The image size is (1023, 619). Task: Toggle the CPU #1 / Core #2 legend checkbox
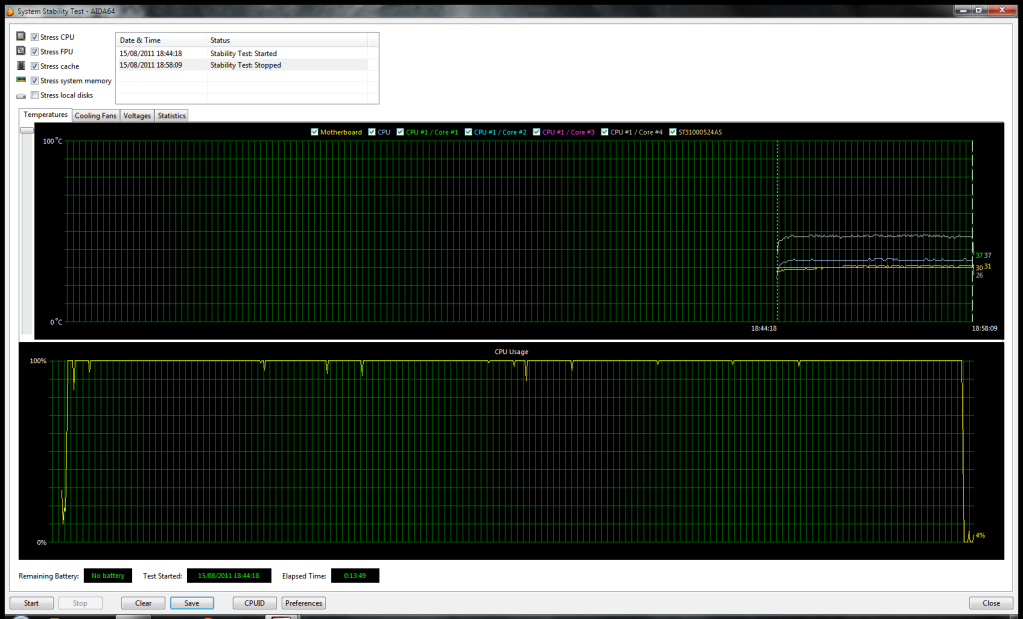pyautogui.click(x=468, y=131)
